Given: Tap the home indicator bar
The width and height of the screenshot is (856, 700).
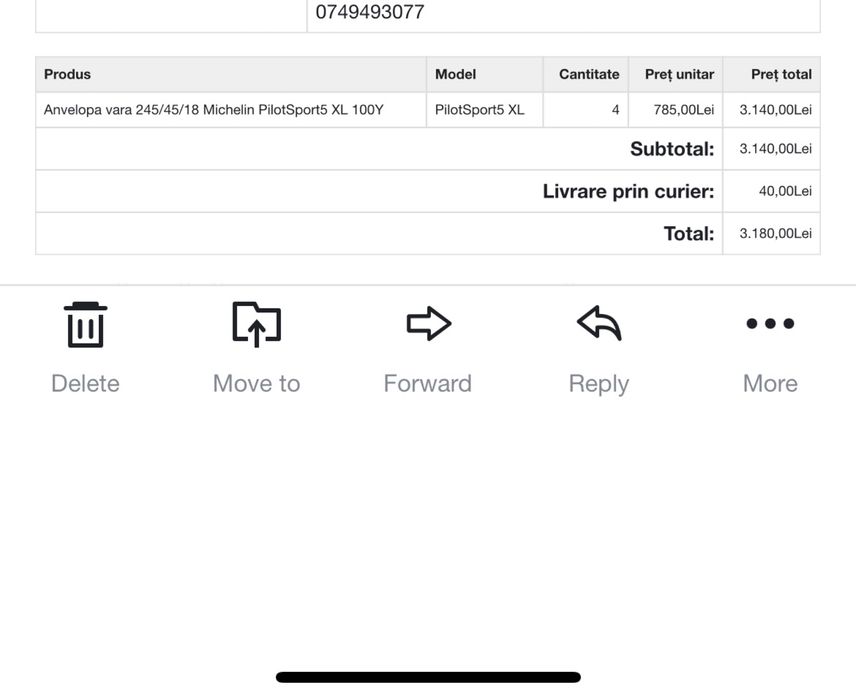Looking at the screenshot, I should click(x=428, y=677).
